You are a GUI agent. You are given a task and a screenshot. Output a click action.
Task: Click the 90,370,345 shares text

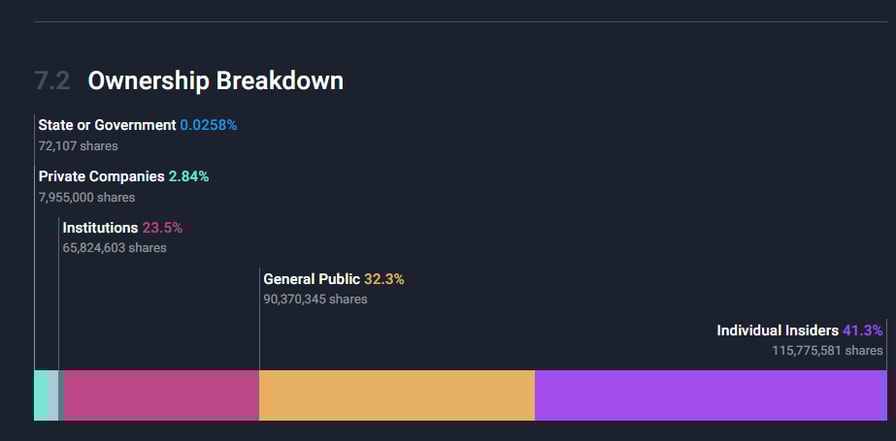click(315, 299)
